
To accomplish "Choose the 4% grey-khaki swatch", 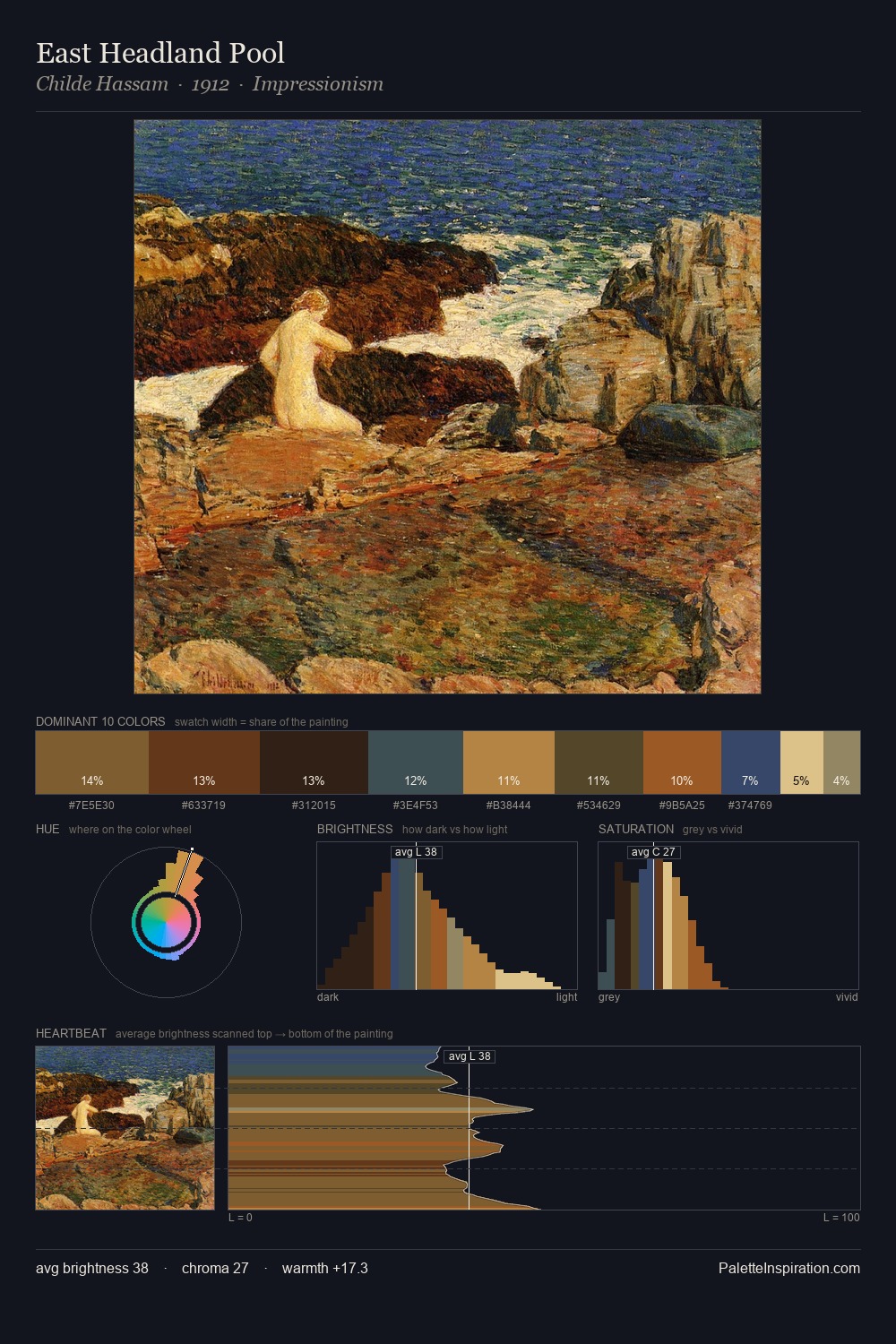I will (x=841, y=762).
